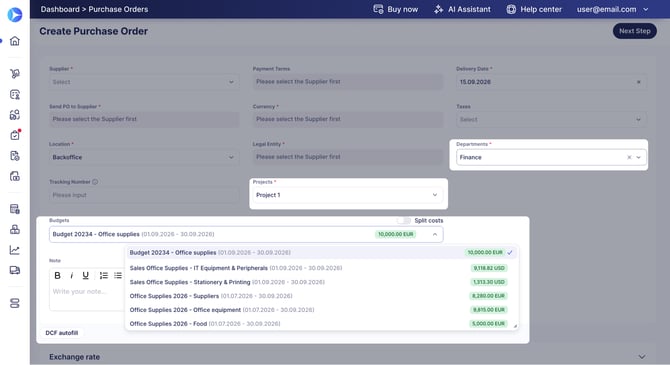Select Budget 20234 - Office supplies option
This screenshot has height=365, width=670.
click(322, 253)
